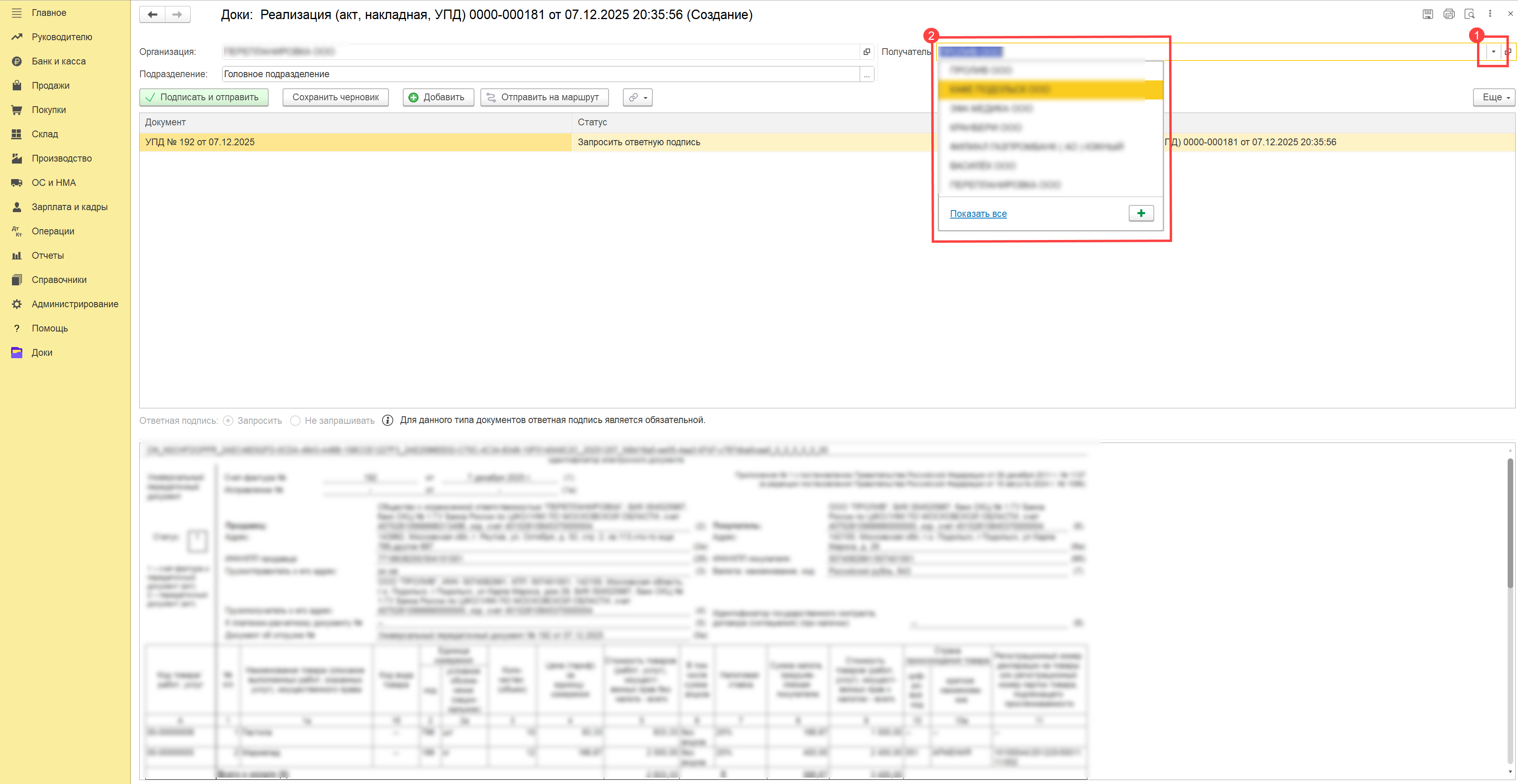
Task: Click the Показать все link
Action: (978, 214)
